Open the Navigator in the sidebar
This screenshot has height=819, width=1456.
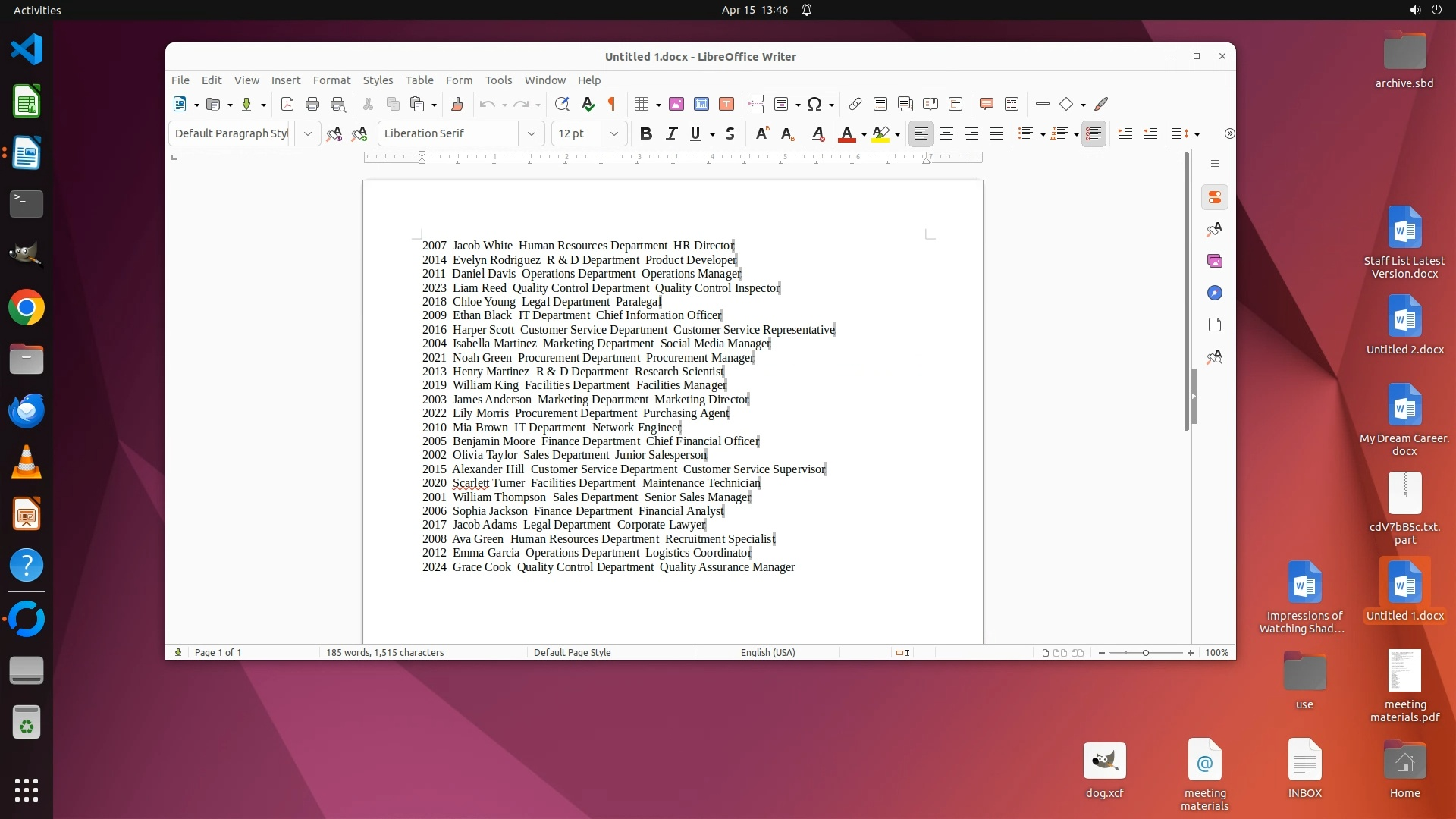[x=1214, y=293]
